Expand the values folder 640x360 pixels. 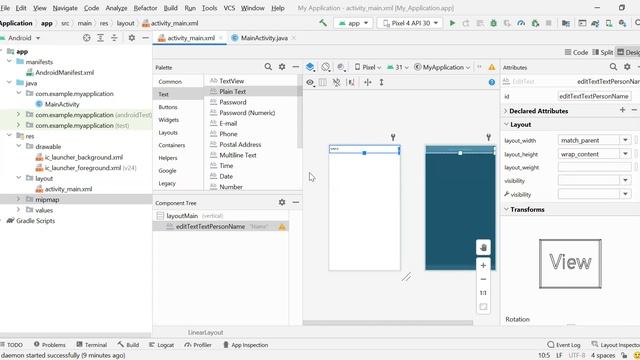point(18,210)
